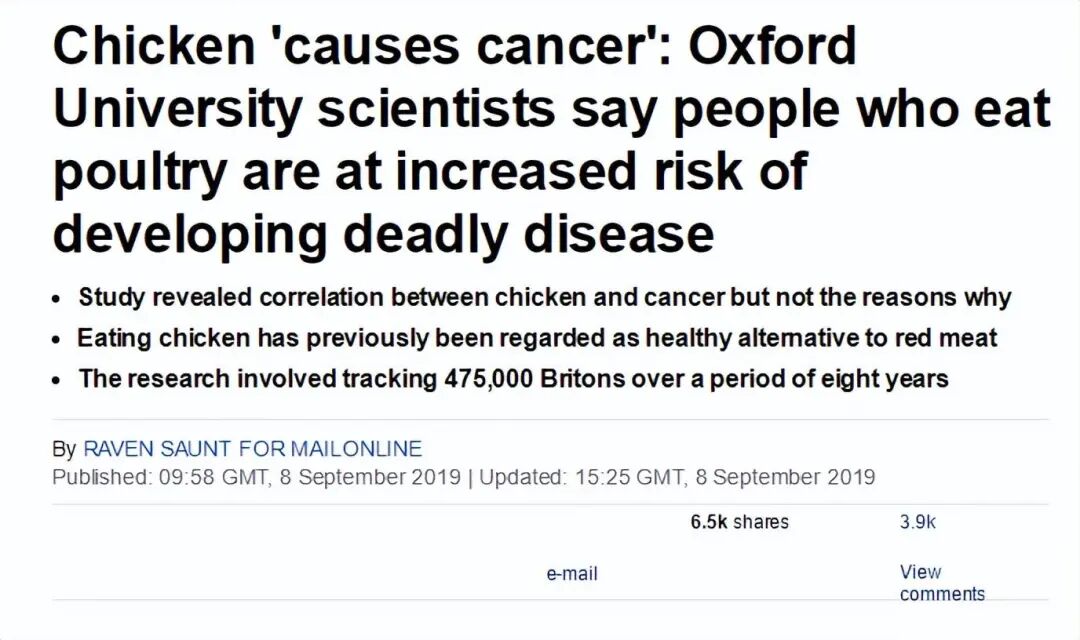Click the words 'developing deadly disease' in headline
This screenshot has height=640, width=1080.
383,234
